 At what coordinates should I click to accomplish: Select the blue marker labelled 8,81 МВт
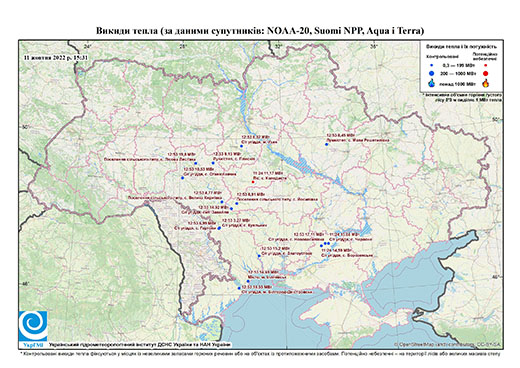[237, 203]
